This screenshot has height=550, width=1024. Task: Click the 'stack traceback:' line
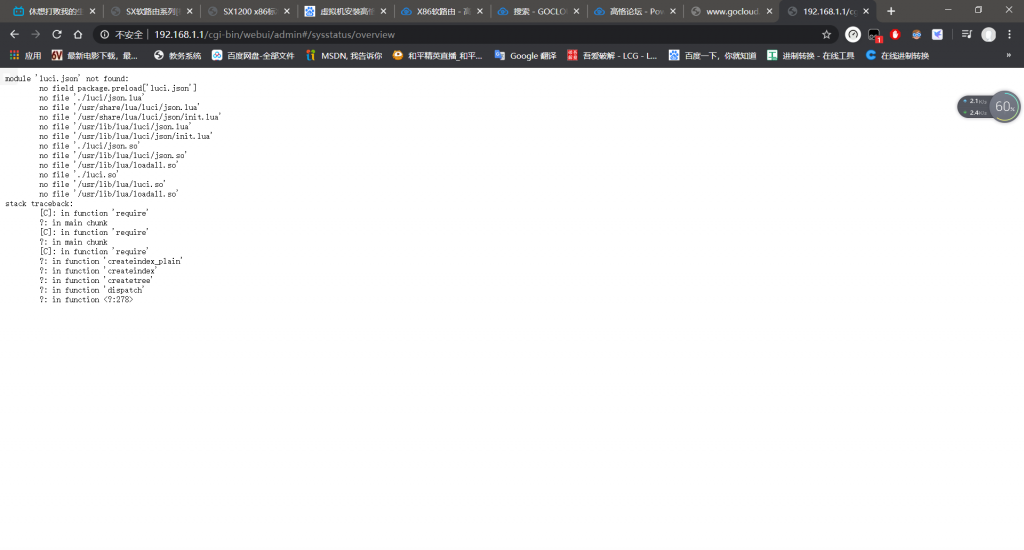click(x=39, y=204)
